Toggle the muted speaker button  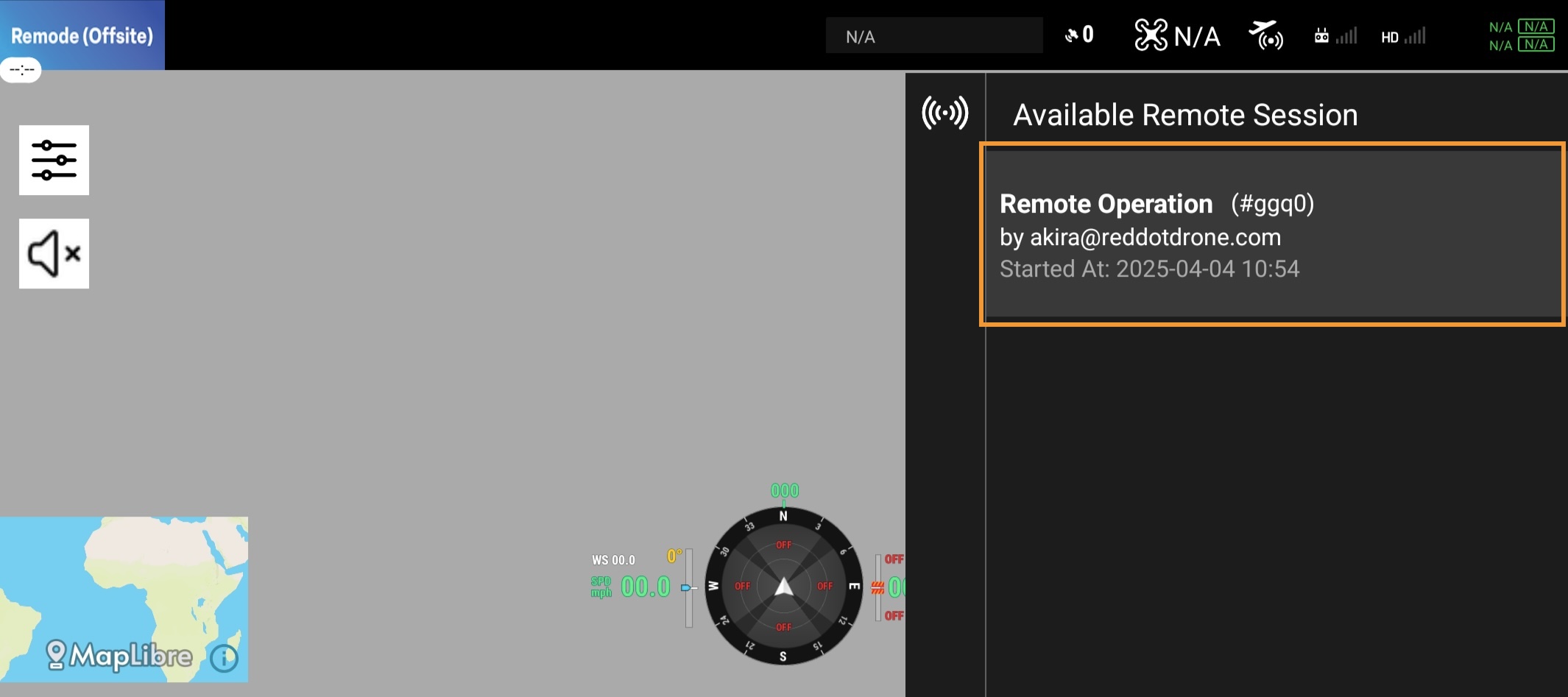pos(54,253)
